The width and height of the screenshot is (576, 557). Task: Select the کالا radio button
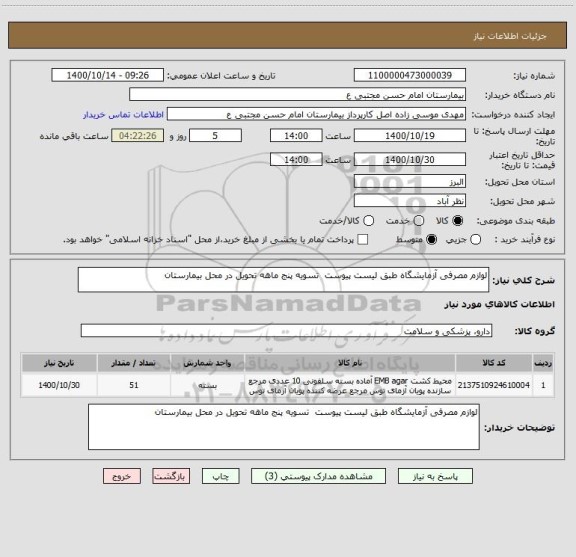[458, 221]
